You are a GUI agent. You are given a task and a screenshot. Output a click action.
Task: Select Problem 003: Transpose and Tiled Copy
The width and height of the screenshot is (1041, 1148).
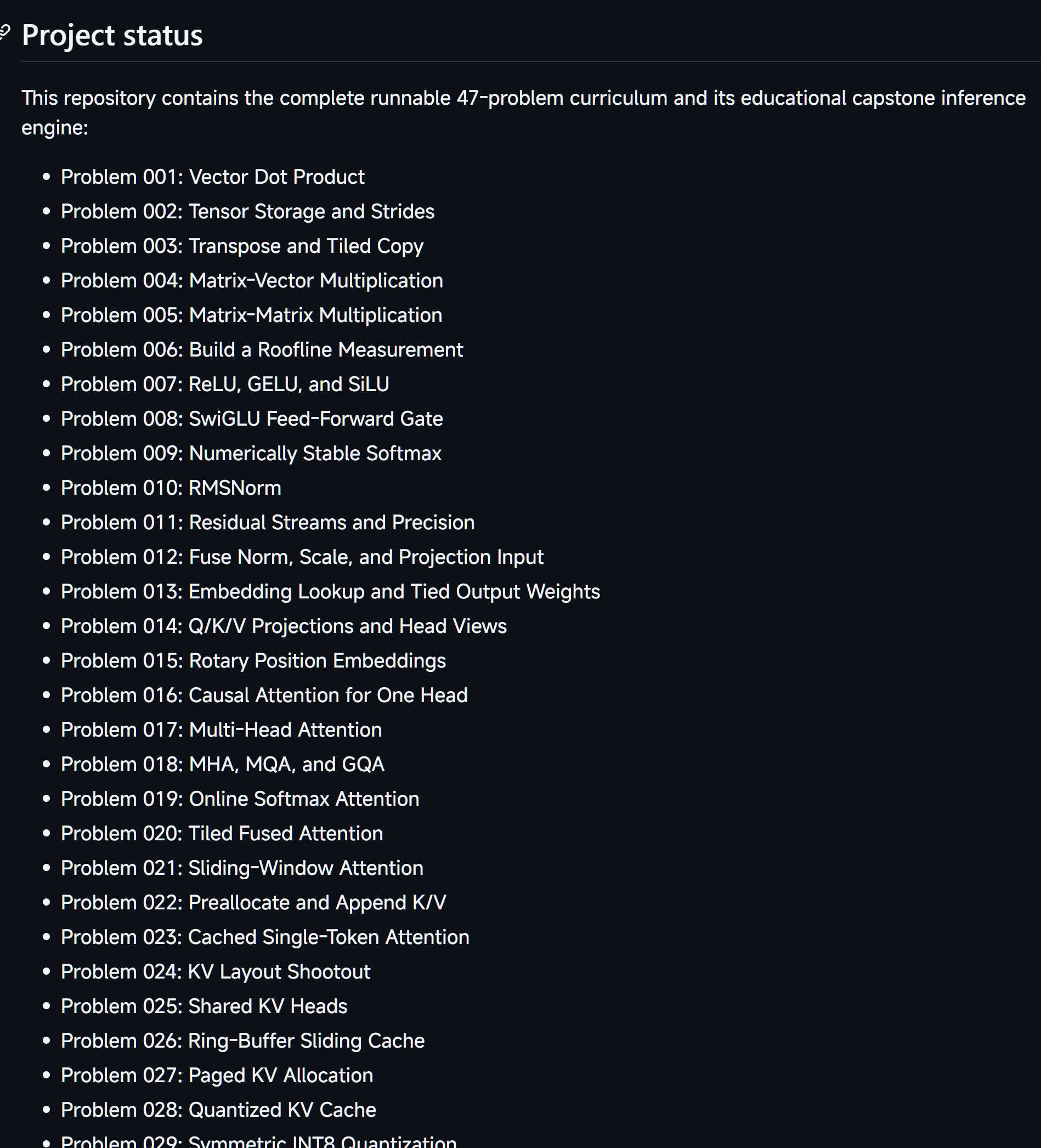coord(242,246)
